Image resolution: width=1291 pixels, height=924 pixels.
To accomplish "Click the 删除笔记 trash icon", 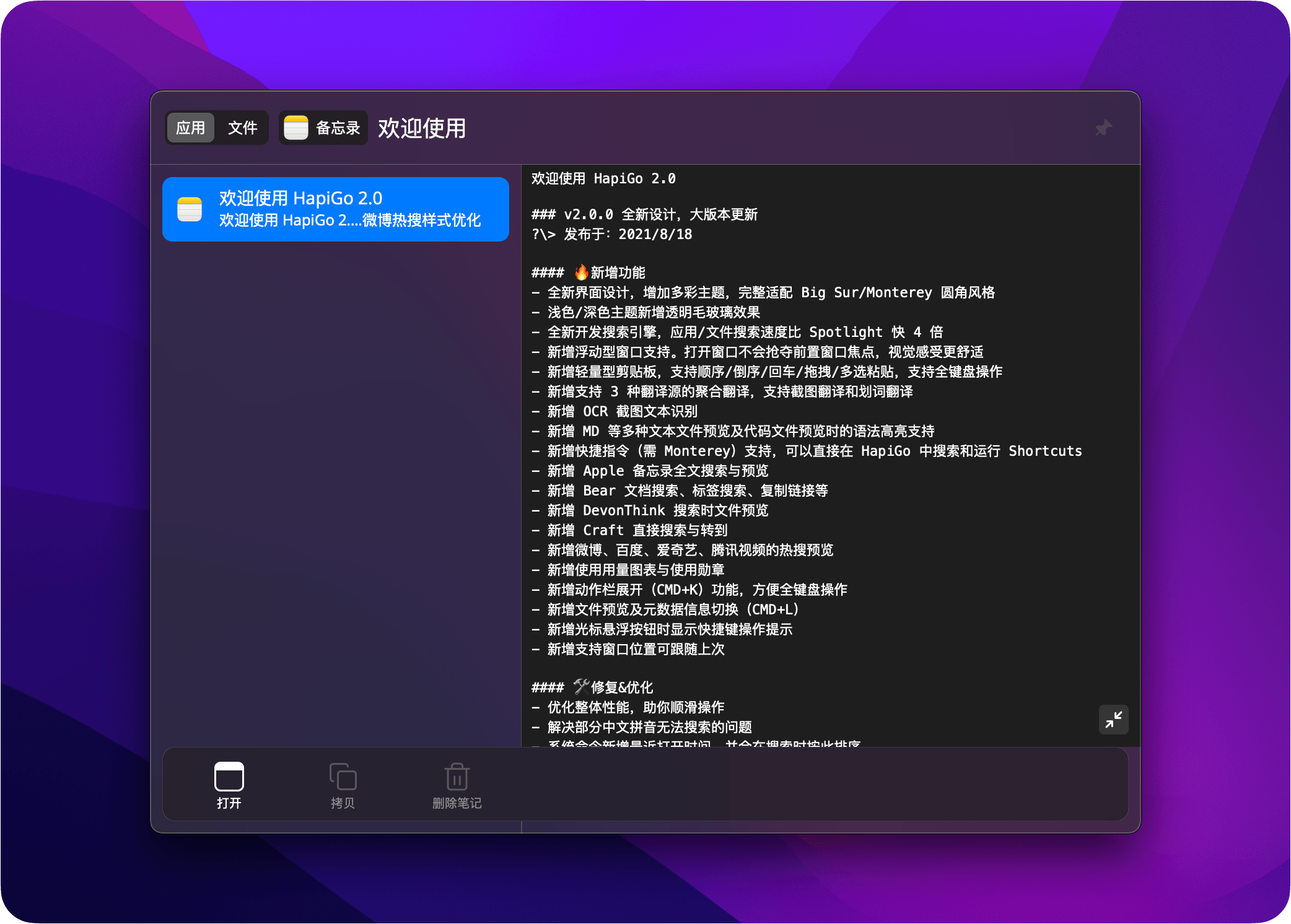I will 456,777.
